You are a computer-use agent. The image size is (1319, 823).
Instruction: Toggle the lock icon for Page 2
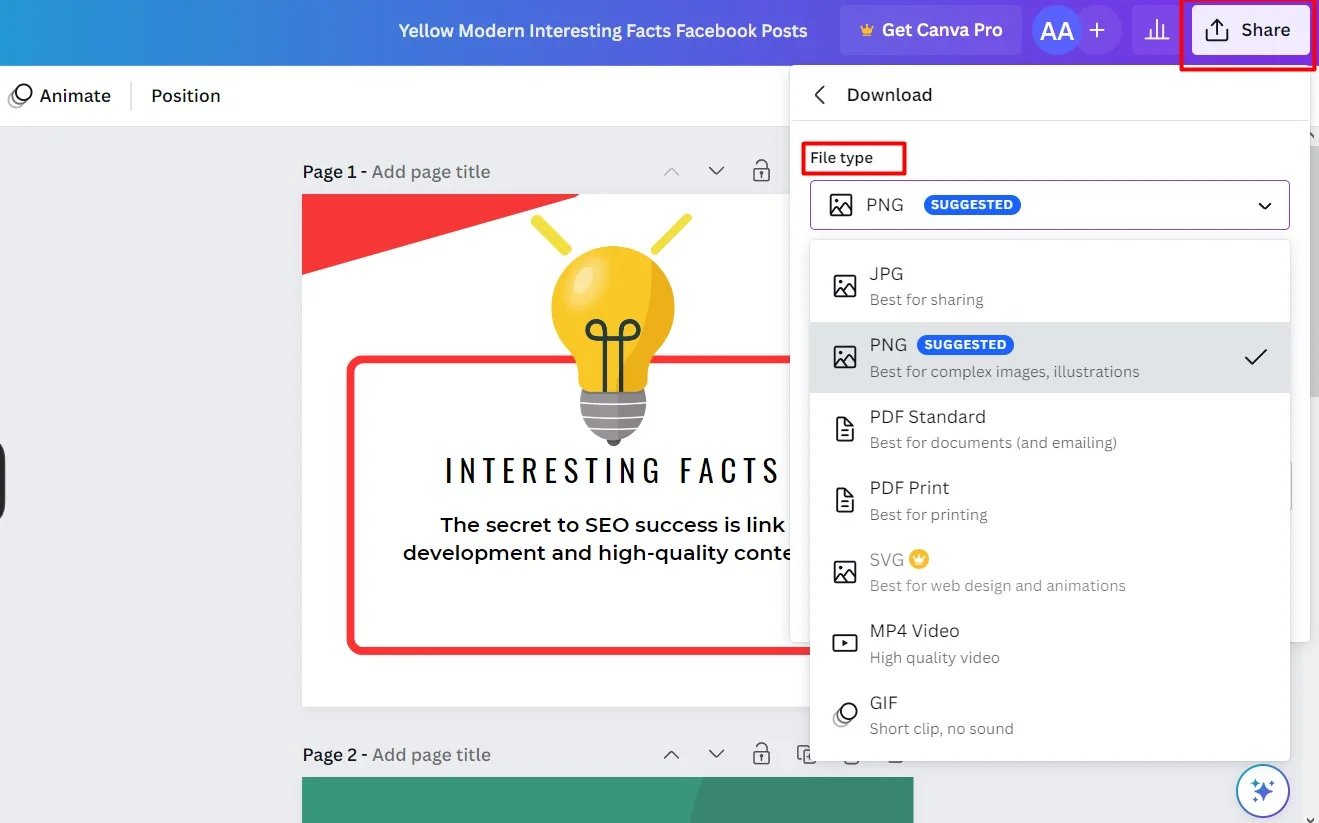(x=761, y=754)
